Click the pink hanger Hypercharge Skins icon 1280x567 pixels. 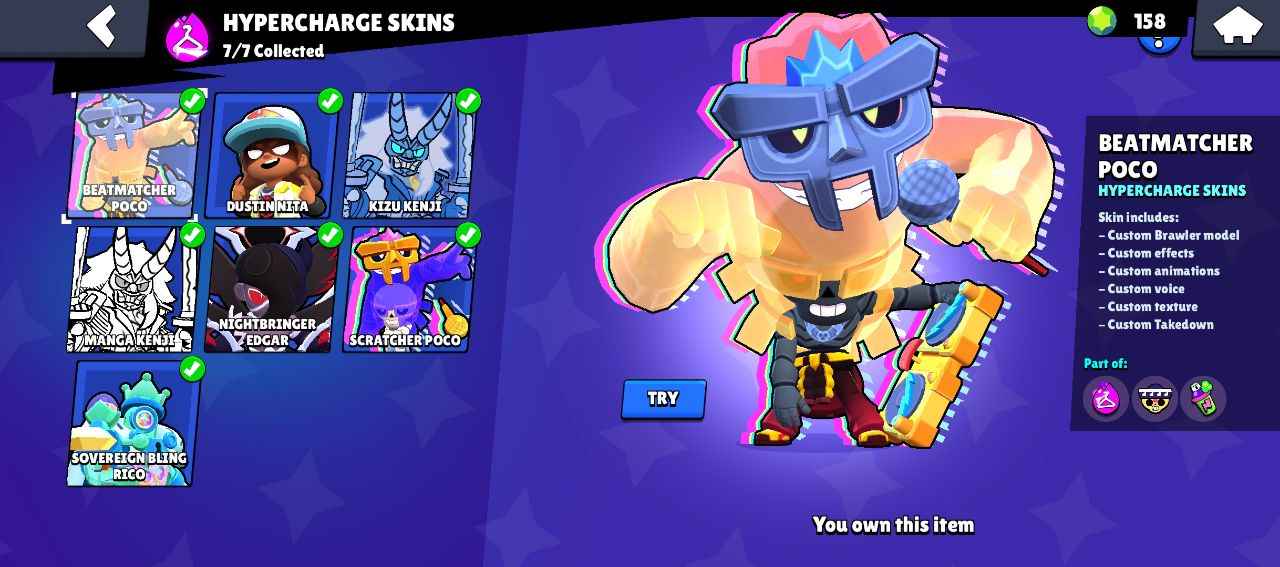188,36
